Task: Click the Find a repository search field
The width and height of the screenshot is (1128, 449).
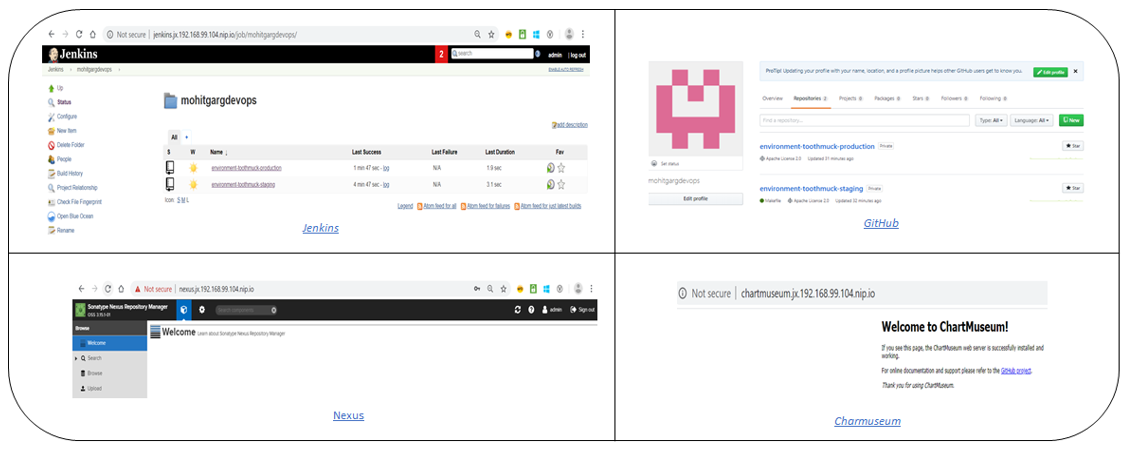Action: pyautogui.click(x=864, y=120)
